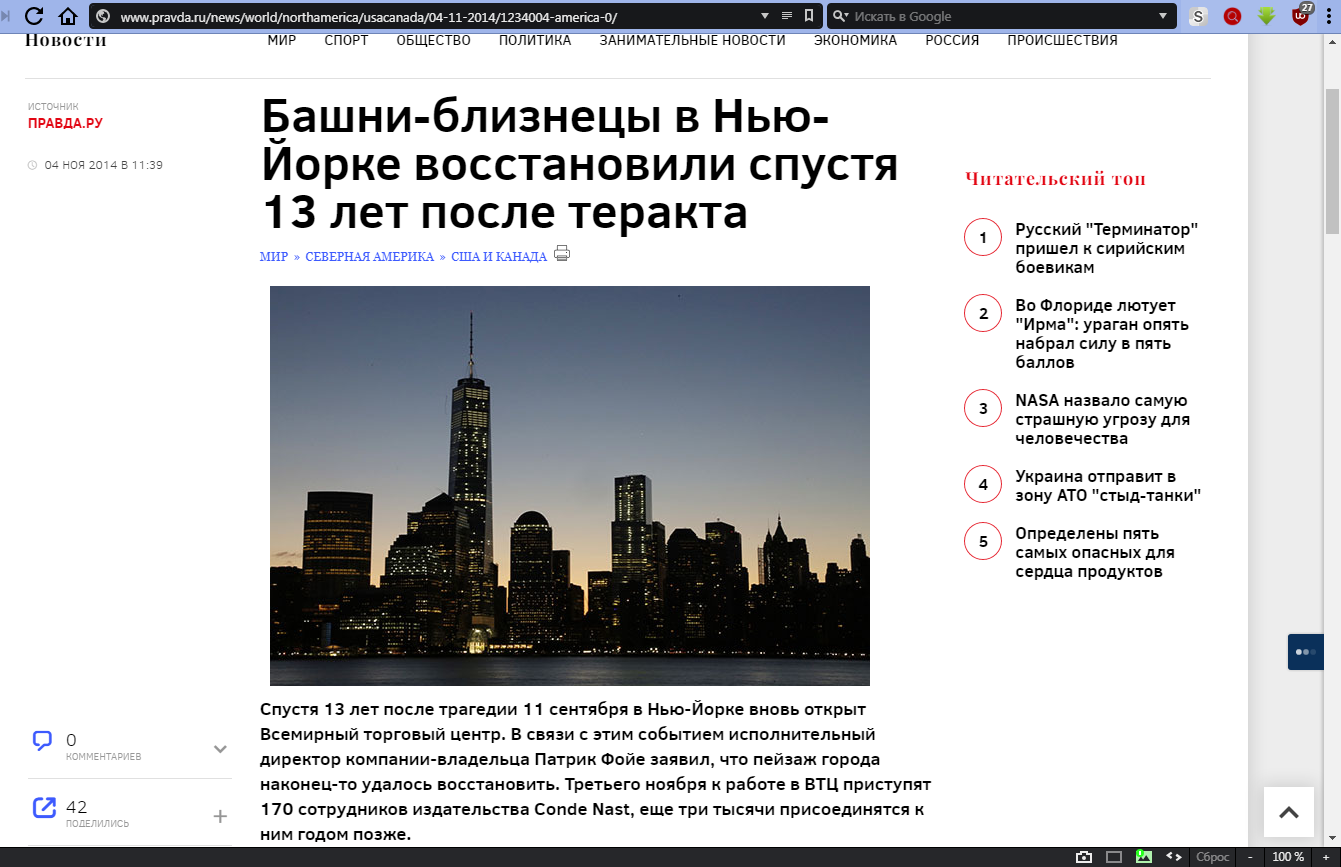Open the Украина 'стыд-танки' story
Viewport: 1341px width, 867px height.
click(x=1107, y=485)
